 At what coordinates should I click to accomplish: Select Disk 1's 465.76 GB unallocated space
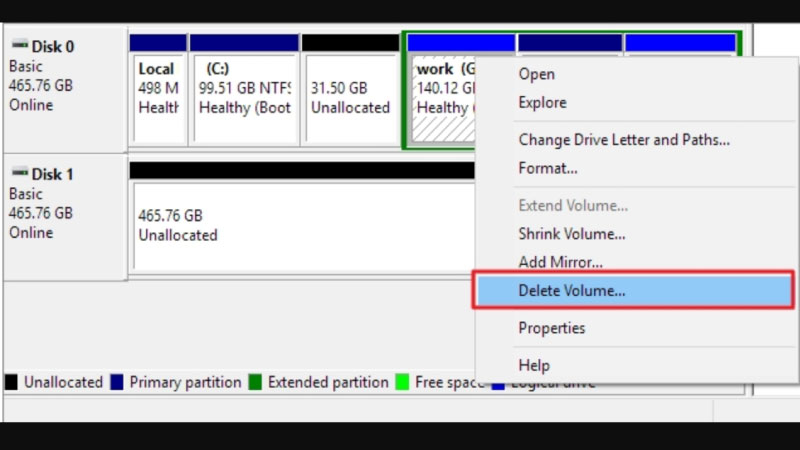pyautogui.click(x=300, y=225)
